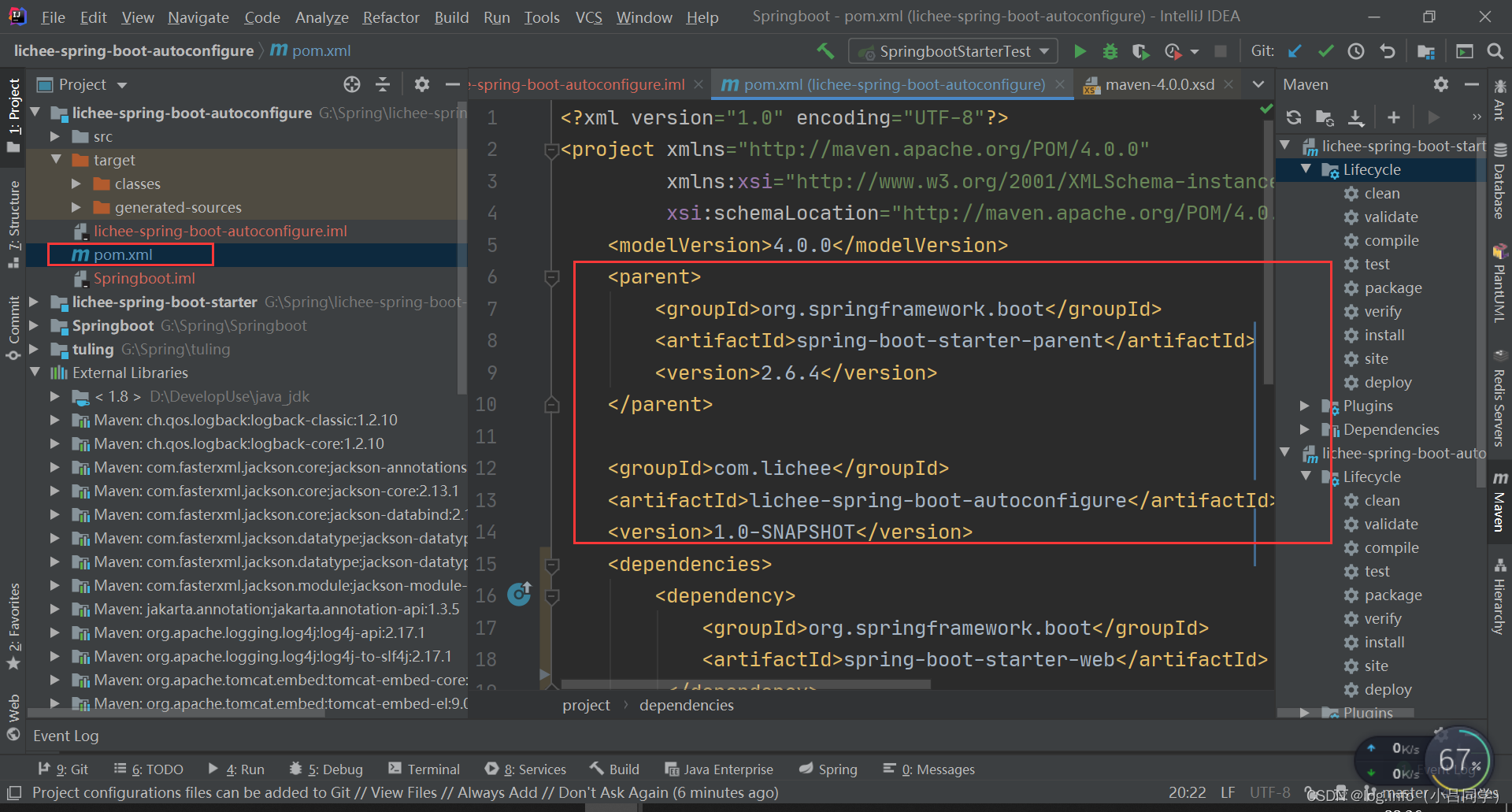Click Maven download sources icon
The image size is (1512, 812).
(x=1356, y=117)
